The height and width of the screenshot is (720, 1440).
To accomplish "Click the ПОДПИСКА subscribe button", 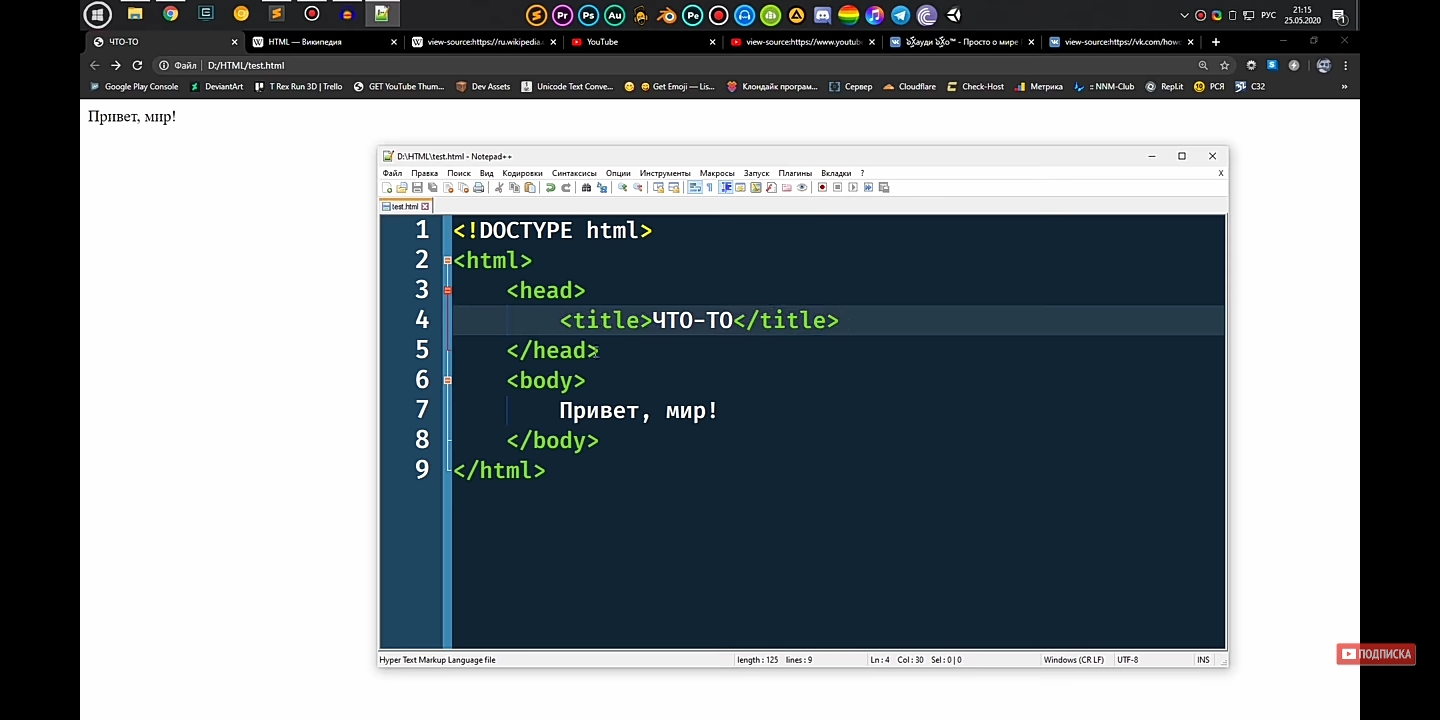I will 1376,654.
